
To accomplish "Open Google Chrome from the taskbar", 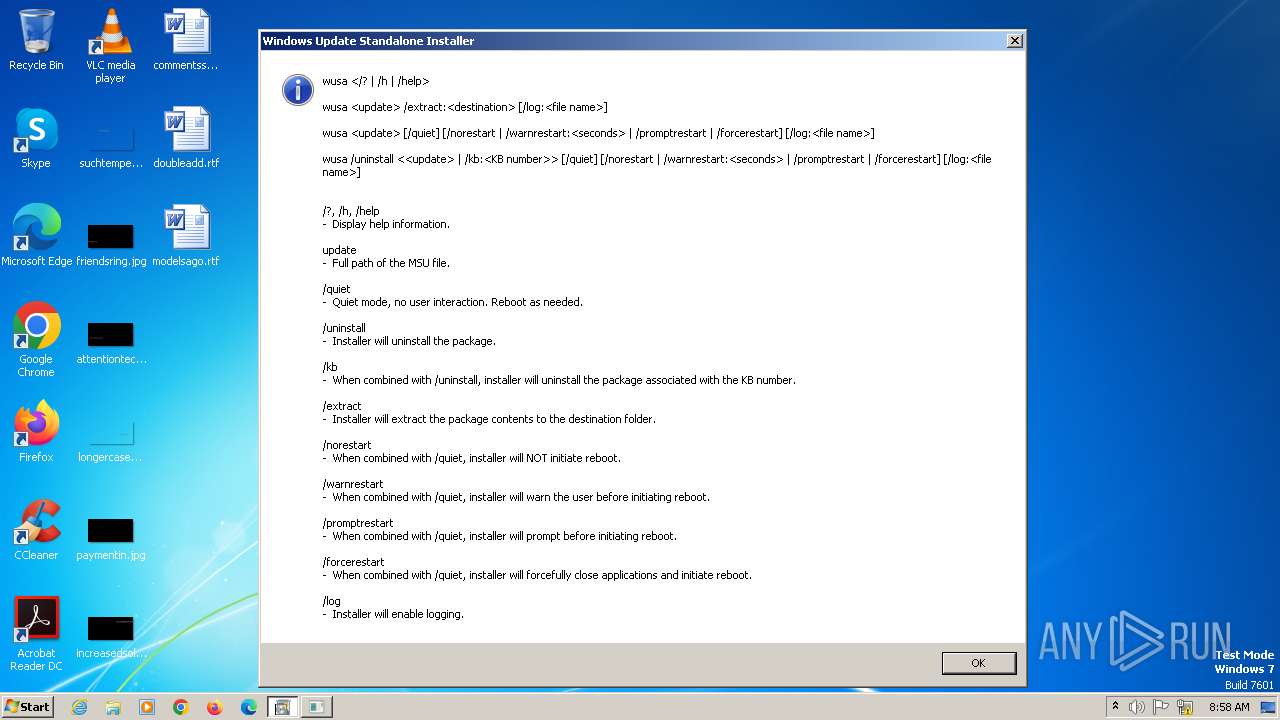I will tap(181, 707).
